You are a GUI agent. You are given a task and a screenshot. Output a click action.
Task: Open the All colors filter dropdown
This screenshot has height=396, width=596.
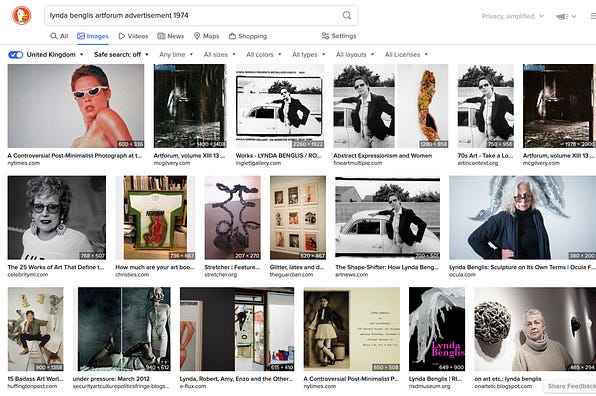click(x=264, y=55)
